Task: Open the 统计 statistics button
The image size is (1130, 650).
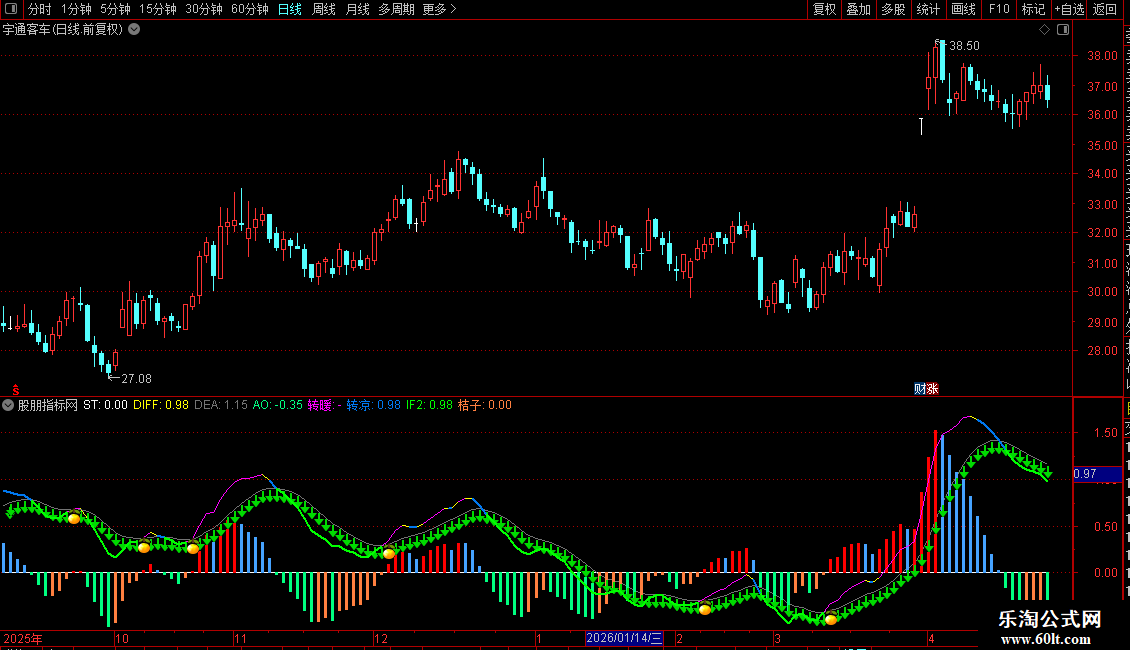Action: [927, 9]
